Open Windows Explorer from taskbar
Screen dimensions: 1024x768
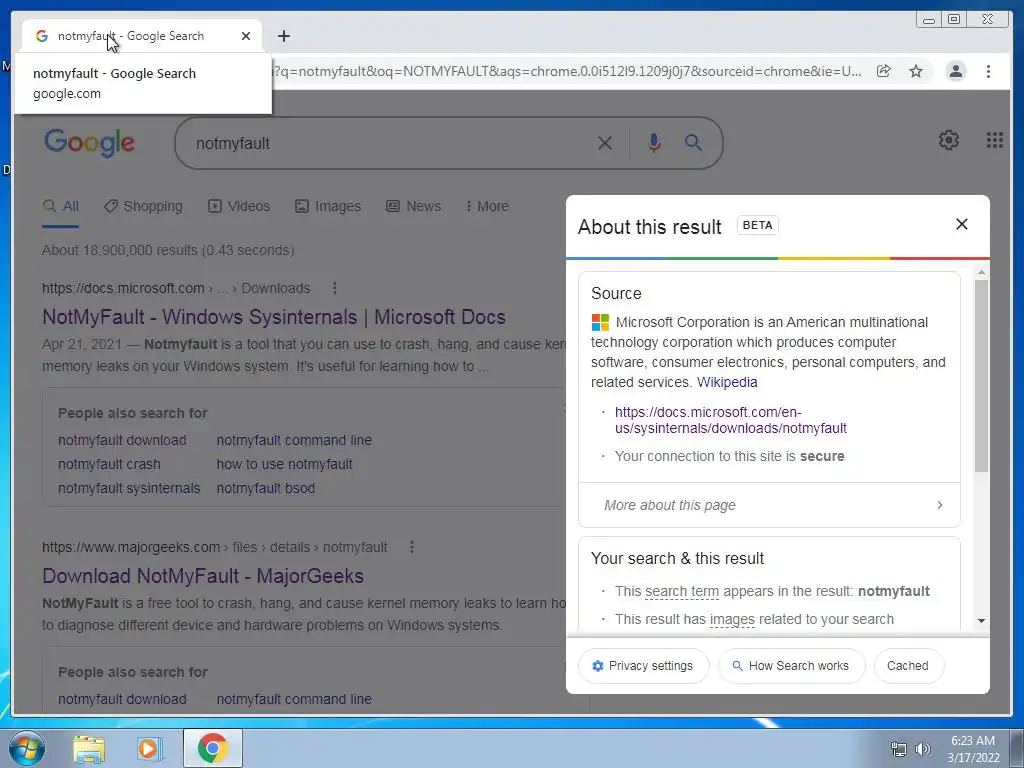tap(89, 748)
